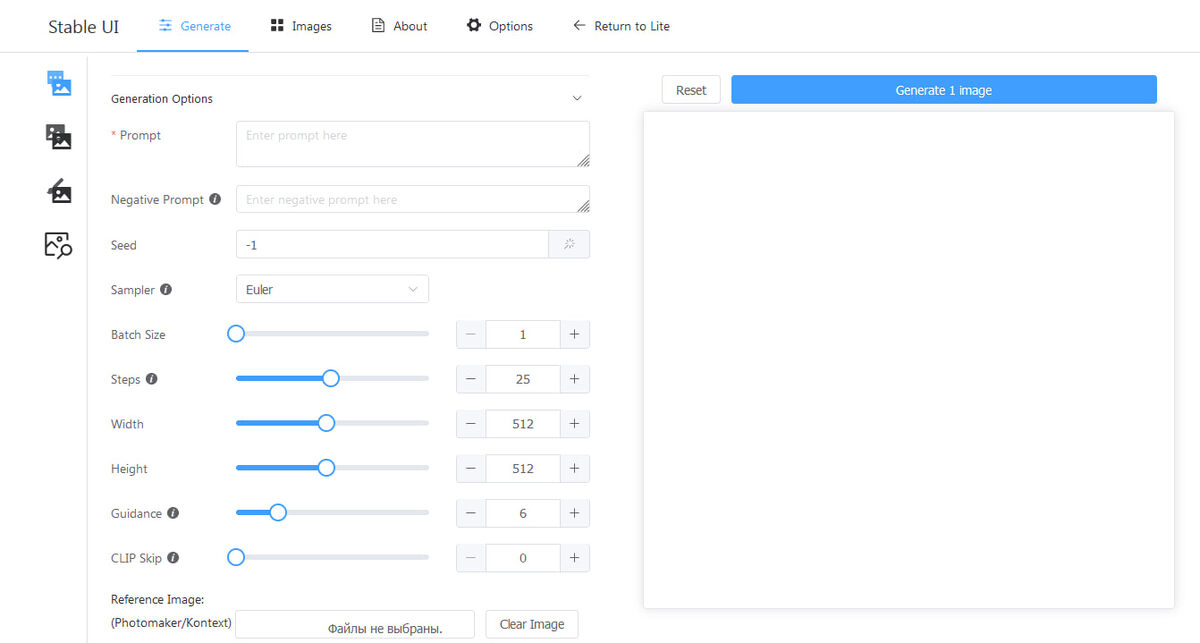Click the Steps value field showing 25
This screenshot has height=643, width=1200.
point(523,379)
